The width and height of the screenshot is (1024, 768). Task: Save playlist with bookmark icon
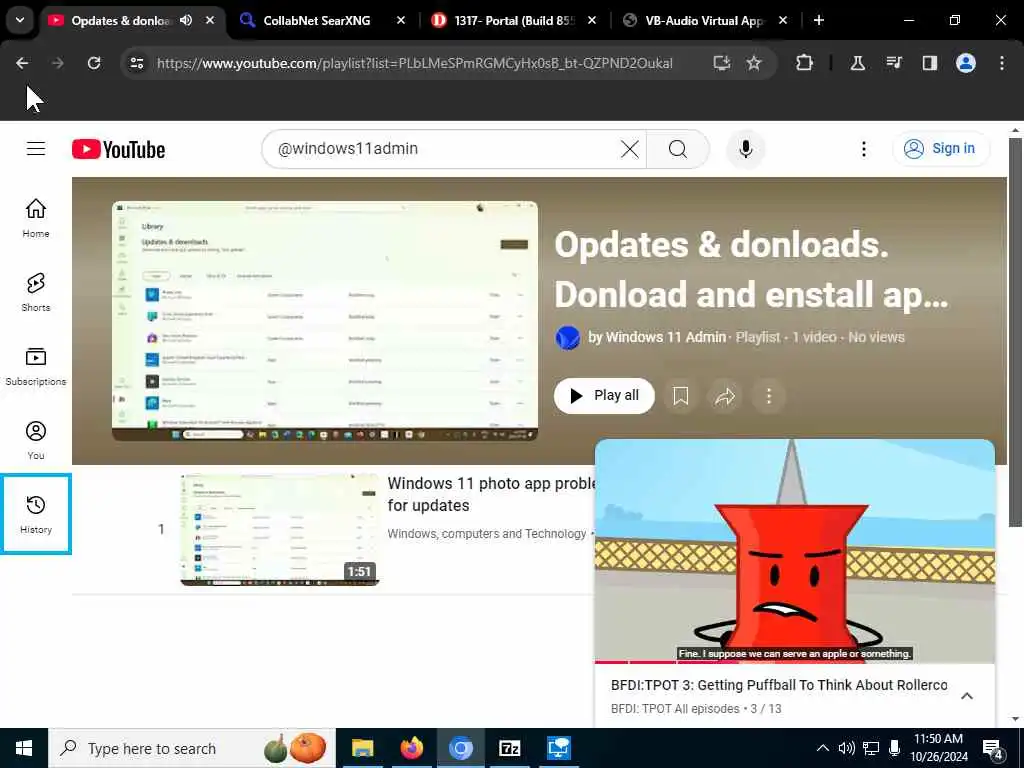click(680, 396)
